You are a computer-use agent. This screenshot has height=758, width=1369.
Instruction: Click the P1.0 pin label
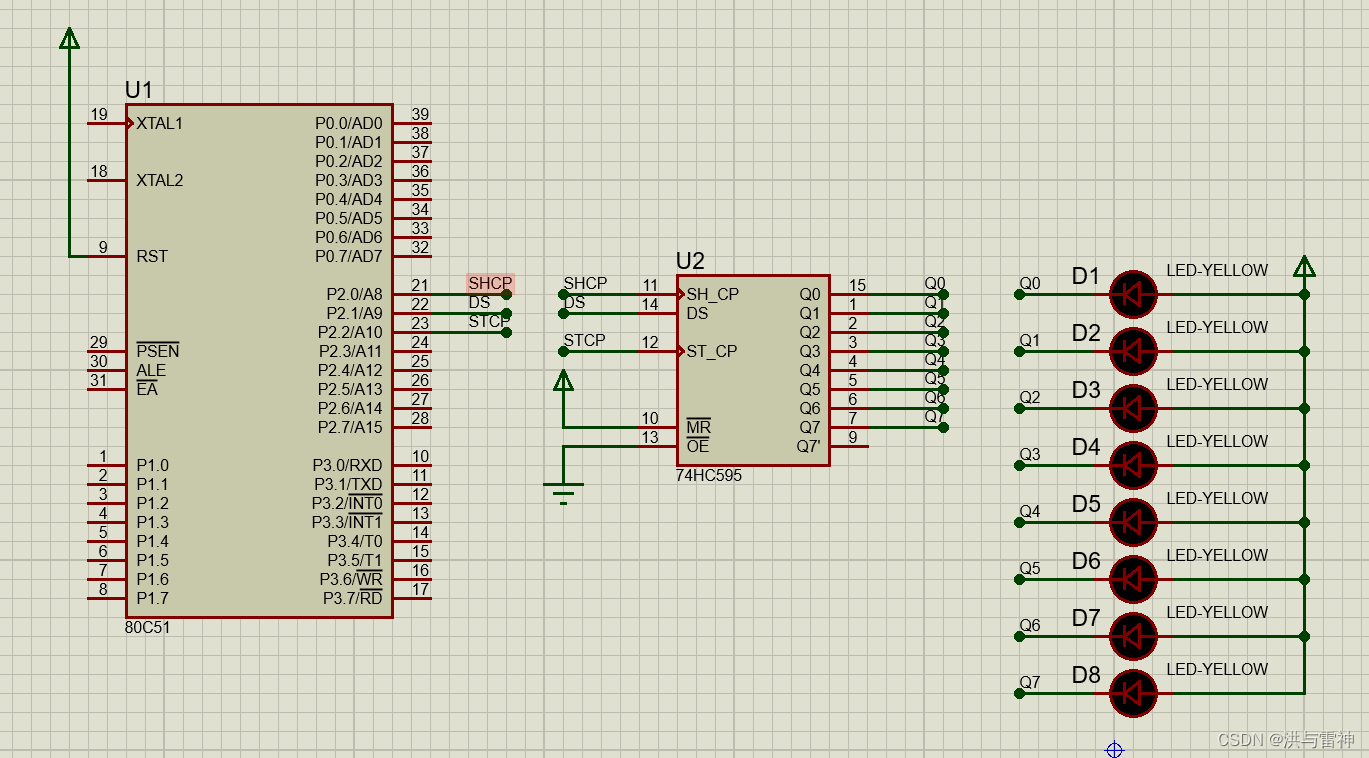tap(152, 466)
